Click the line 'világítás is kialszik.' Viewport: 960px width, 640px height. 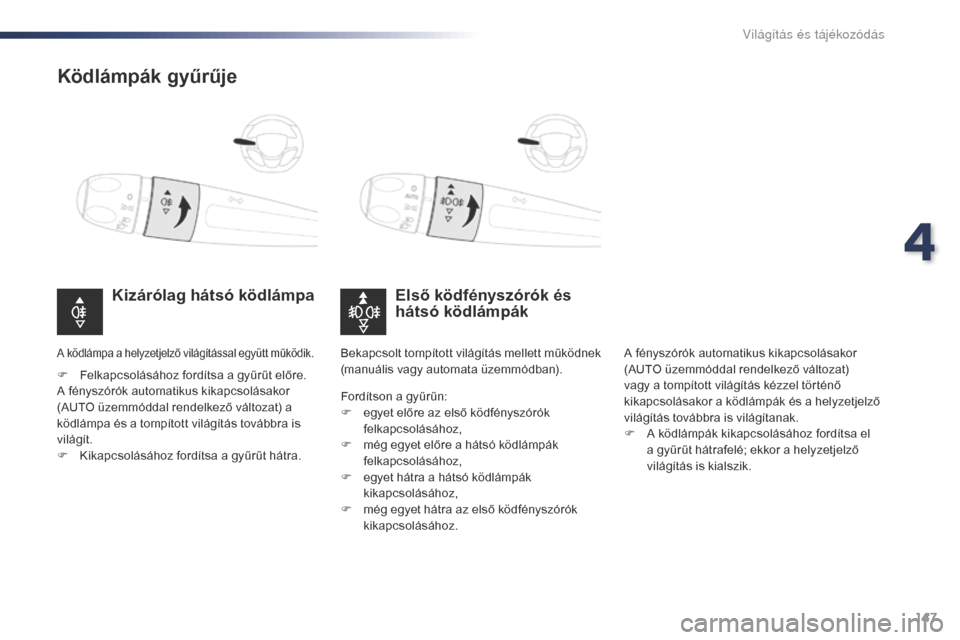(699, 466)
